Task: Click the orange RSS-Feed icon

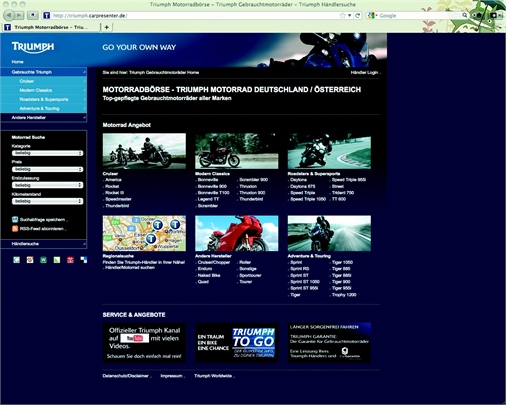Action: pos(15,229)
